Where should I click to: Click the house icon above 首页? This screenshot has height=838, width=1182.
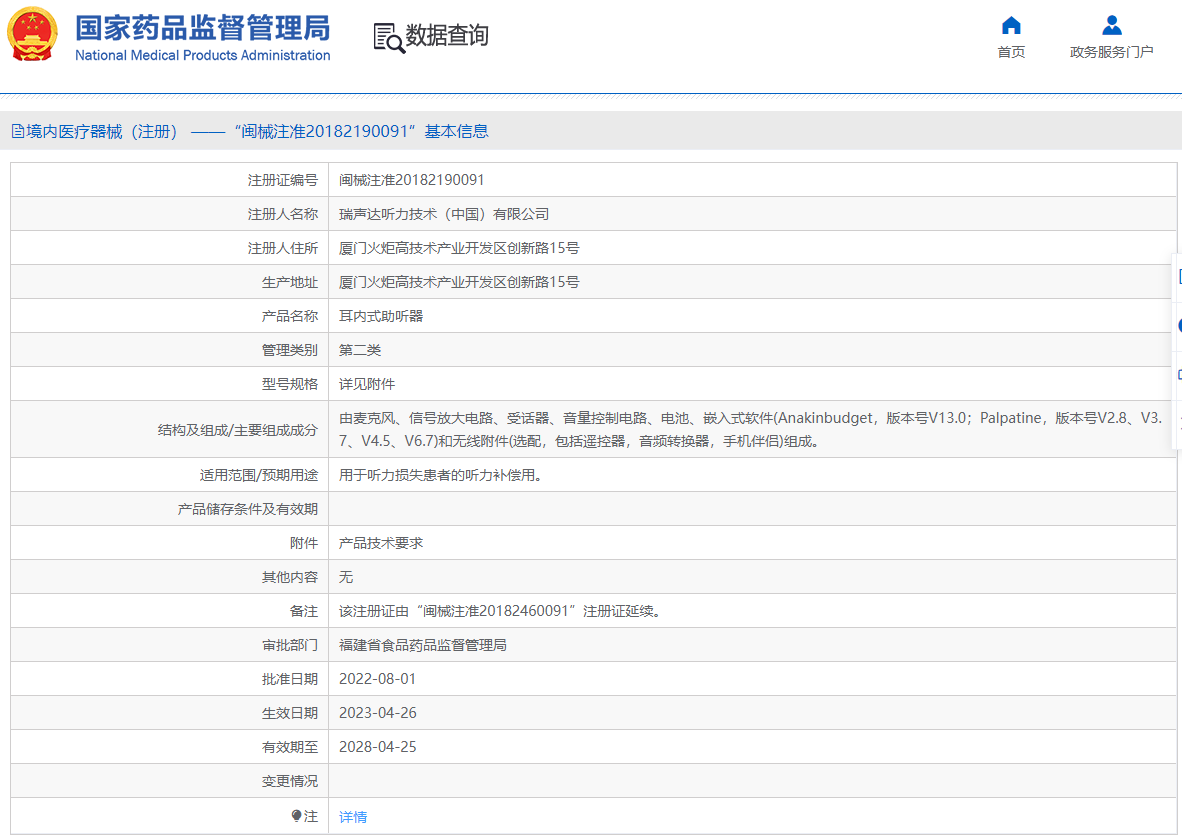coord(1011,25)
